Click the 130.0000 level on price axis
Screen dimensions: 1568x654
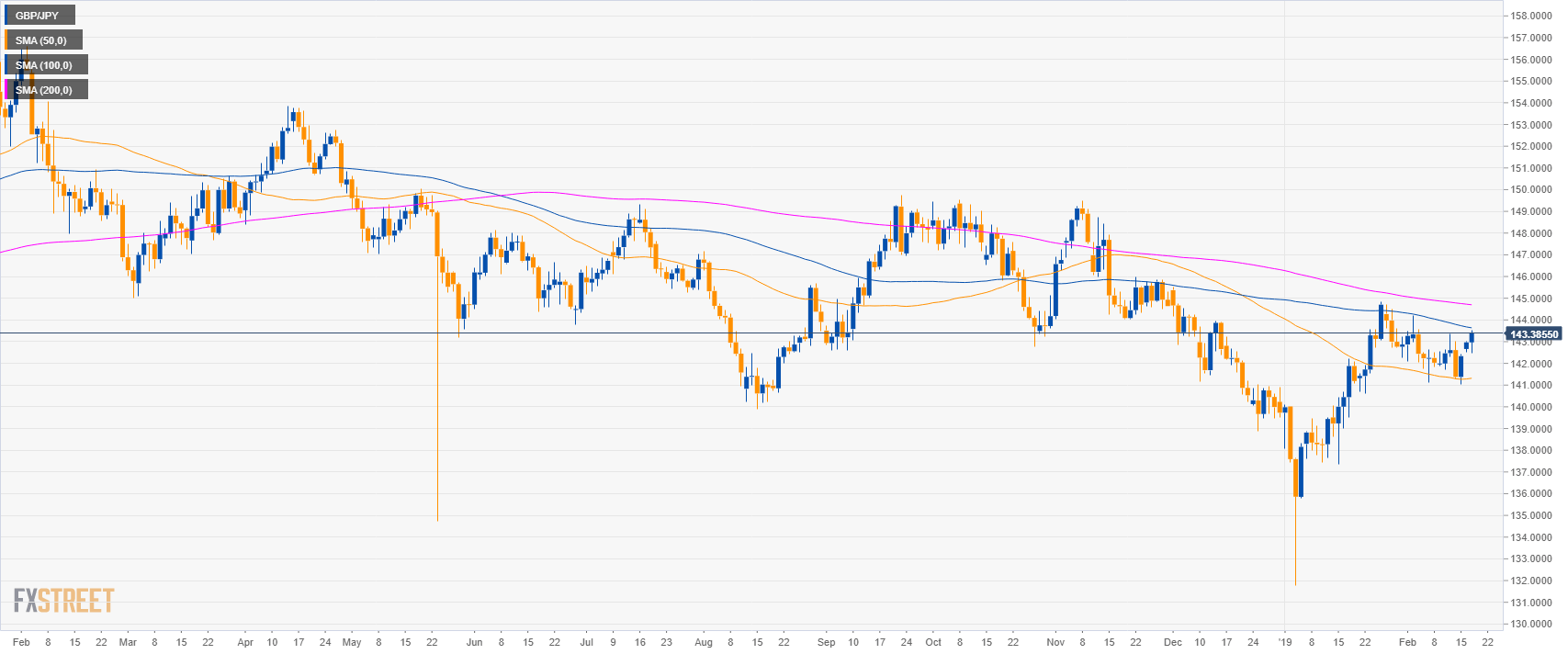pyautogui.click(x=1532, y=625)
